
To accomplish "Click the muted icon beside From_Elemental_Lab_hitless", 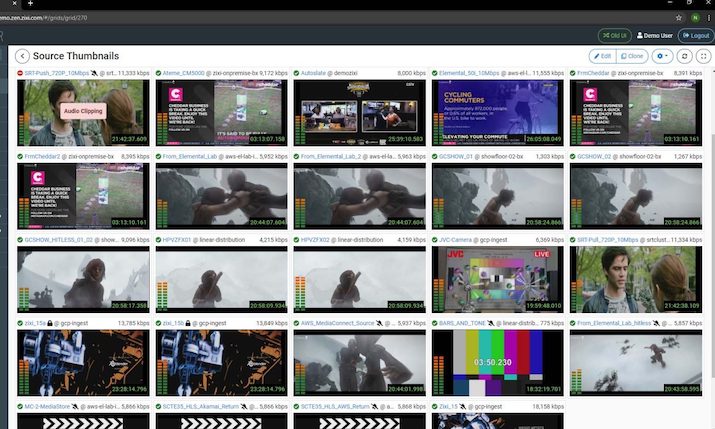I will pos(656,323).
